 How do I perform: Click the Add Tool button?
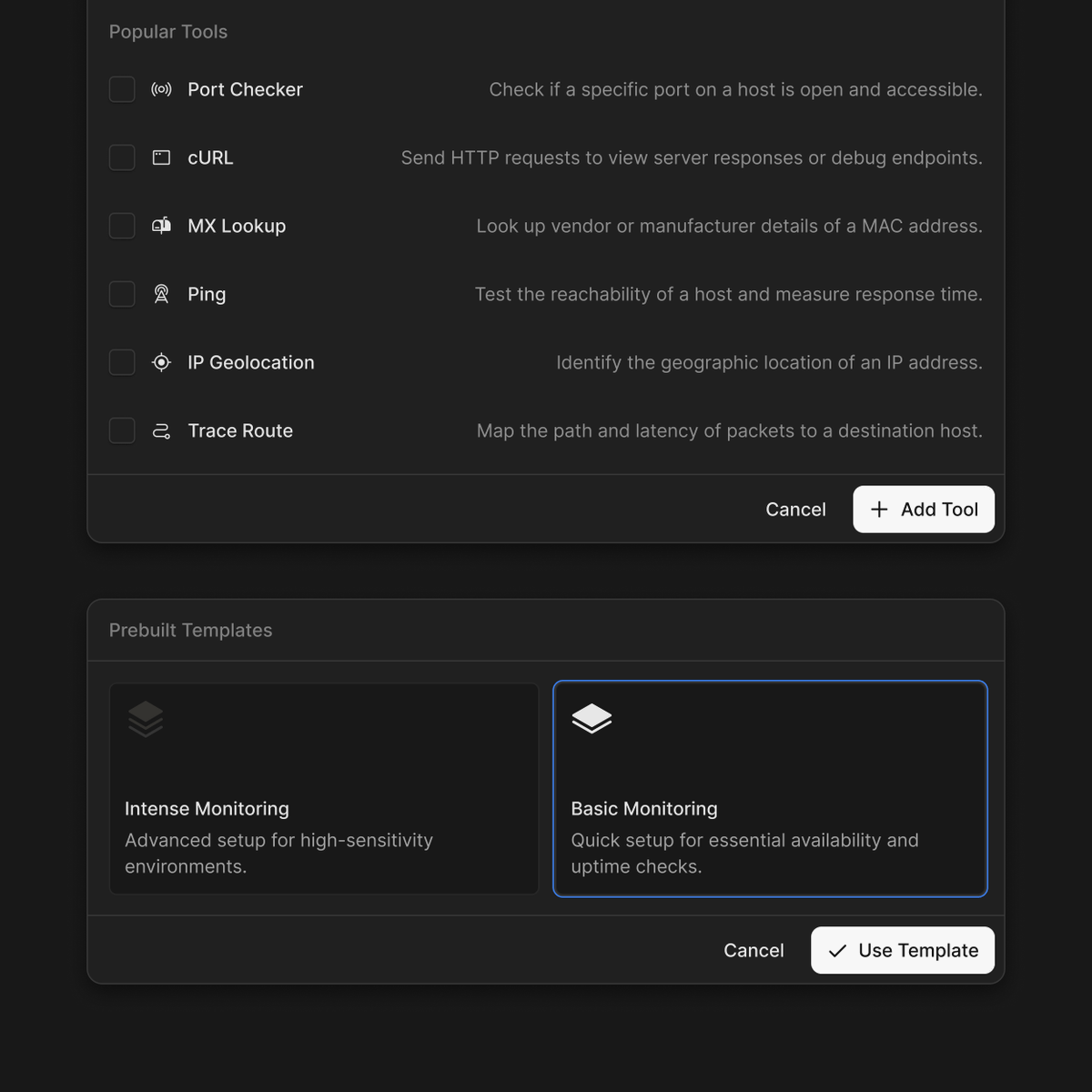tap(924, 510)
